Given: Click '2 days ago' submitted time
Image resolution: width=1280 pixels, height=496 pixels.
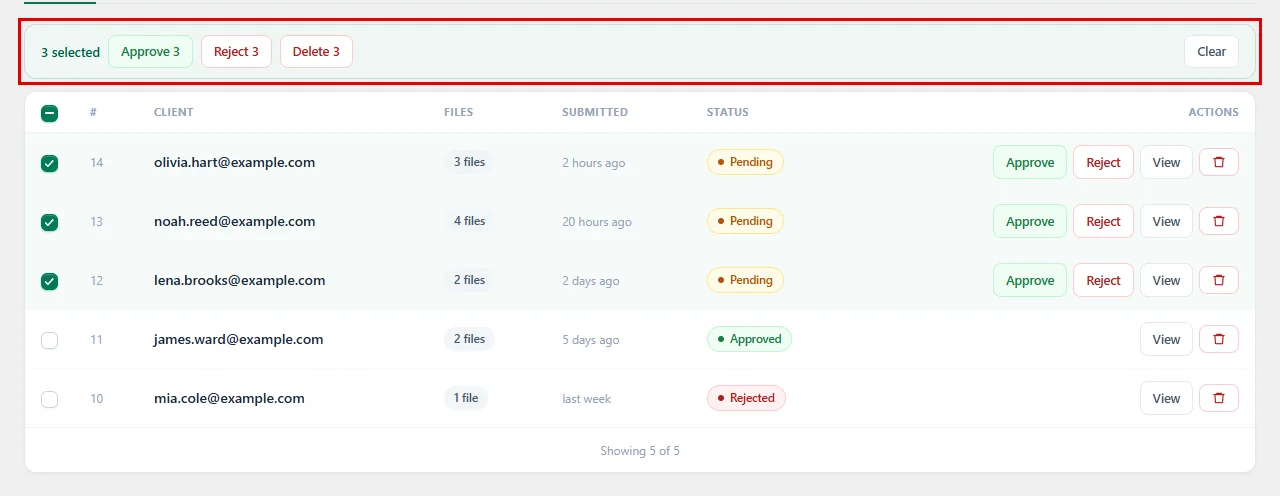Looking at the screenshot, I should point(591,281).
